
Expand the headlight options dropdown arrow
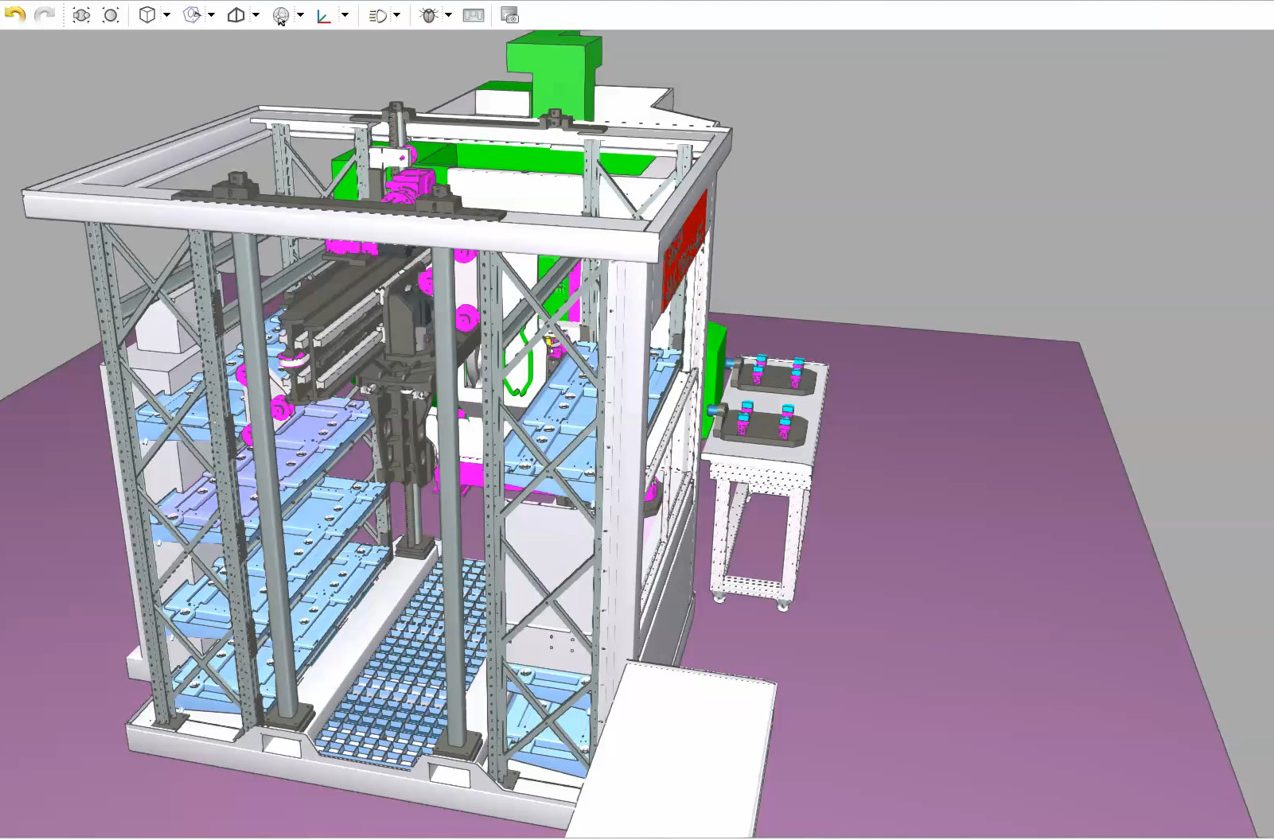[397, 15]
